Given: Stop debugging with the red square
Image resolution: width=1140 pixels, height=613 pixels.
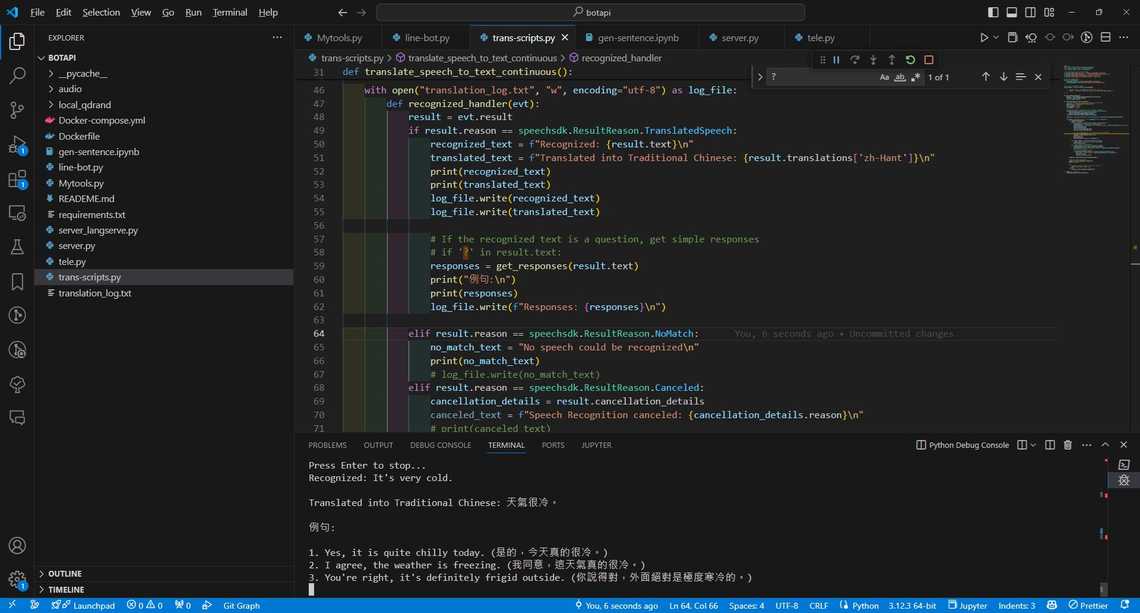Looking at the screenshot, I should tap(929, 60).
